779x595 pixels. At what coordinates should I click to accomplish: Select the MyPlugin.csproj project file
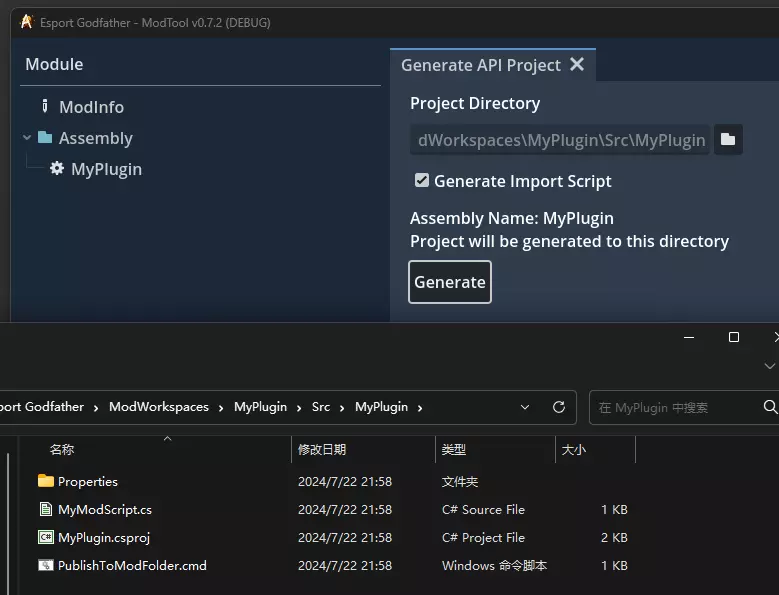(103, 538)
